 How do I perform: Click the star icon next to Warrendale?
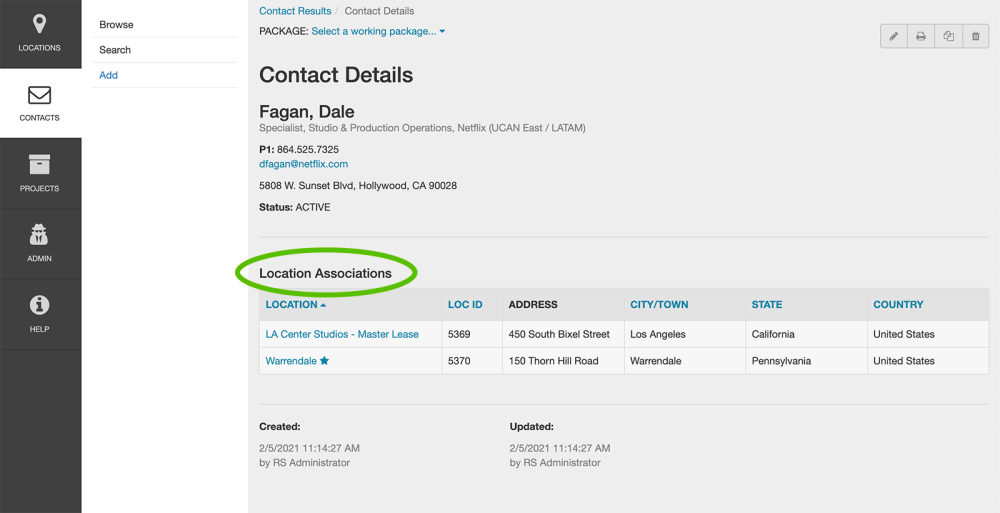tap(324, 361)
